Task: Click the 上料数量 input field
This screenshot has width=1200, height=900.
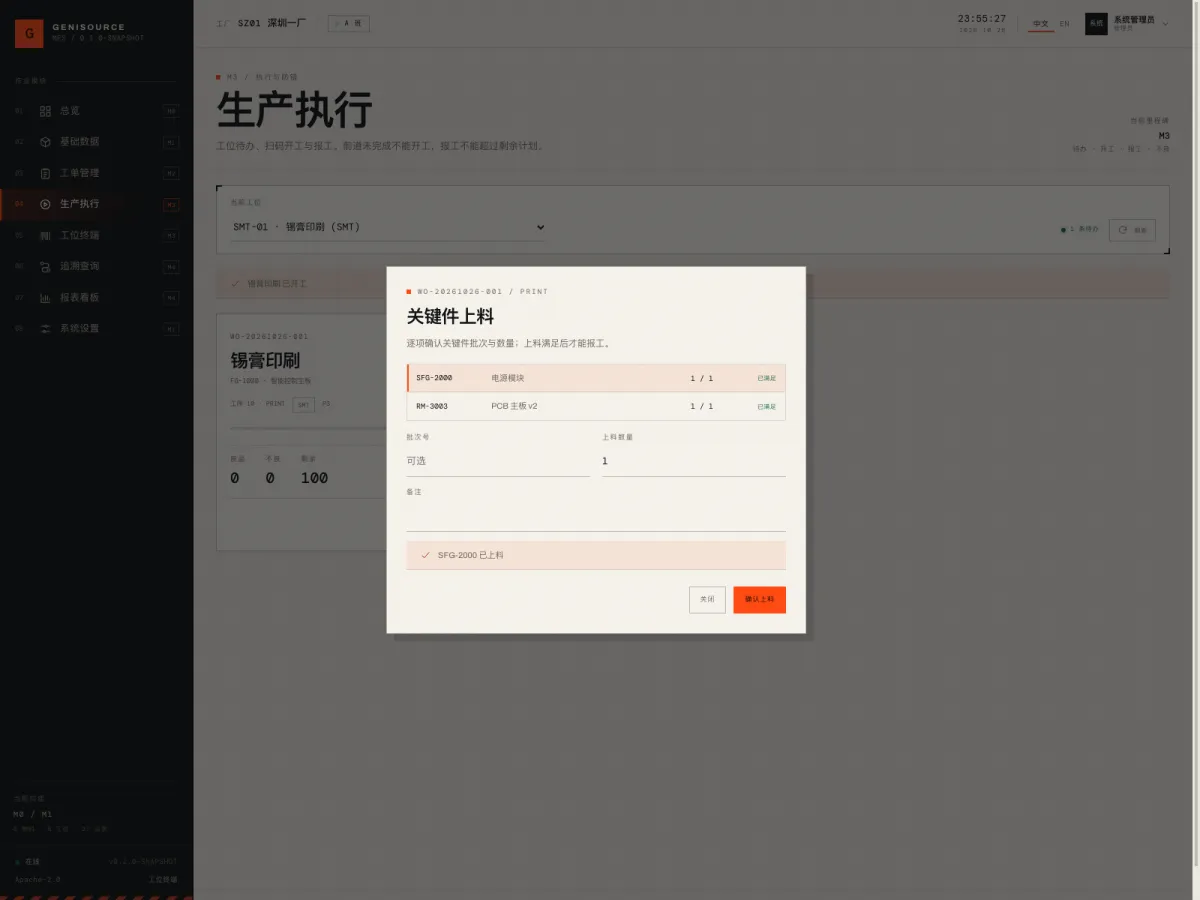Action: [694, 461]
